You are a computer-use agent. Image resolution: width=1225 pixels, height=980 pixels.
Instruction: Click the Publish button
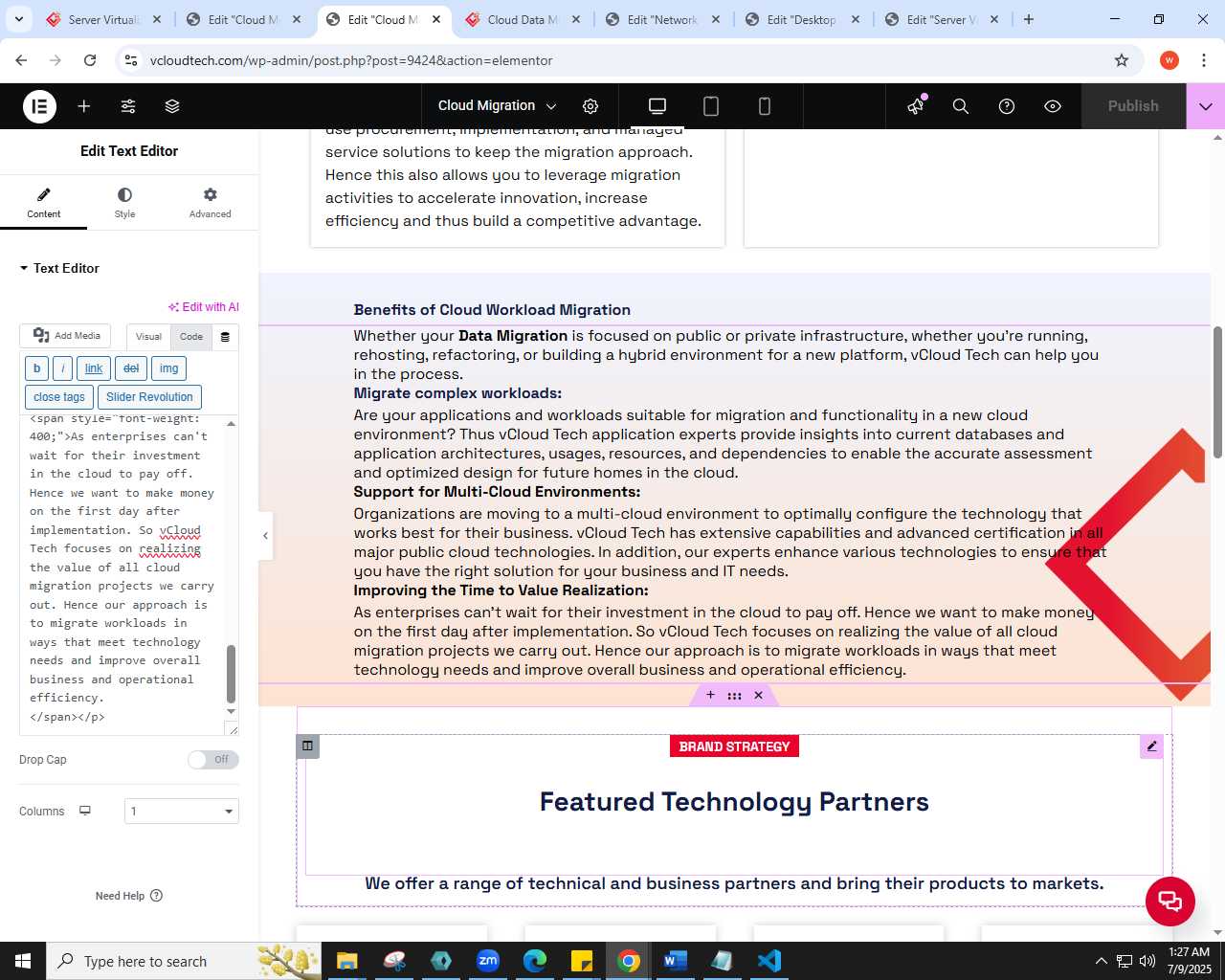1133,106
